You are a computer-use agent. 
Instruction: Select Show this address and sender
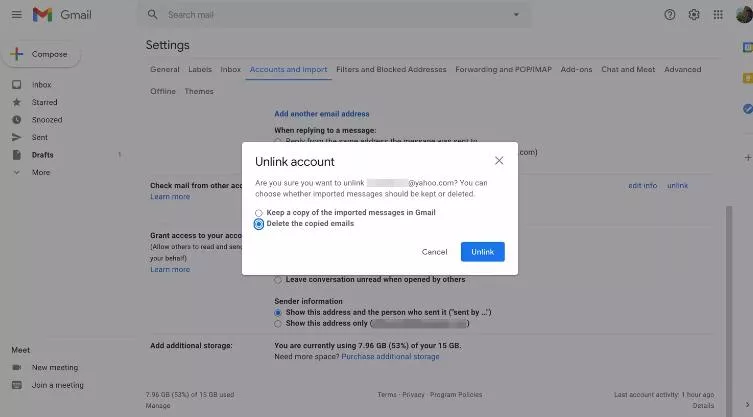[x=278, y=313]
